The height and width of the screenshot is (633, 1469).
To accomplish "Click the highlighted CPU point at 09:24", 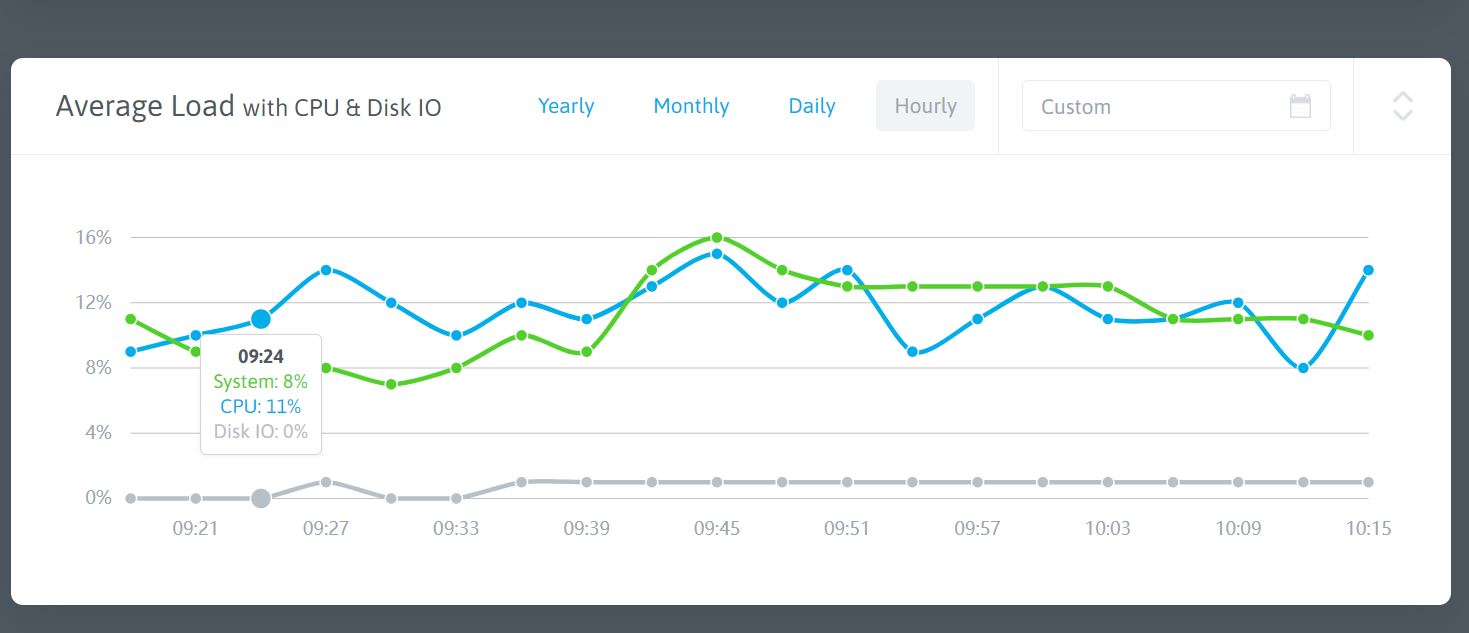I will click(x=261, y=319).
